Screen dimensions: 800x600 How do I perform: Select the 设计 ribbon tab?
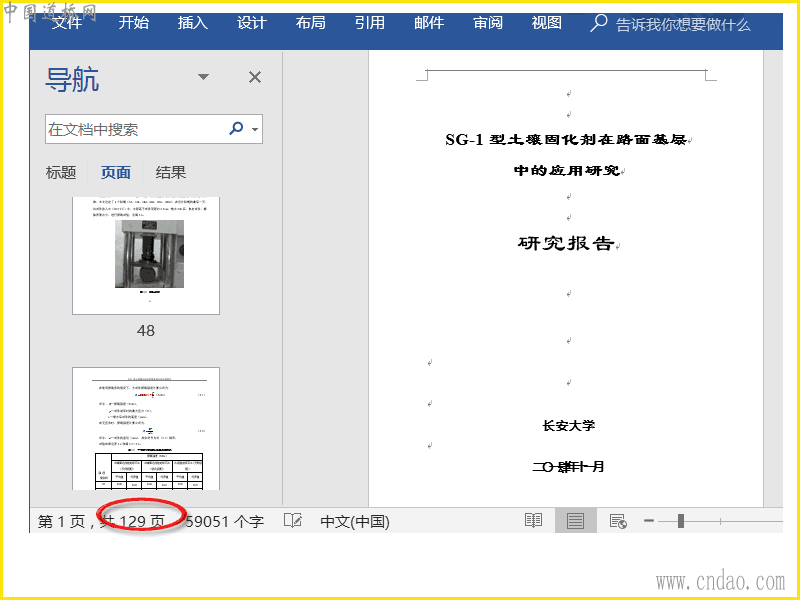click(x=252, y=23)
